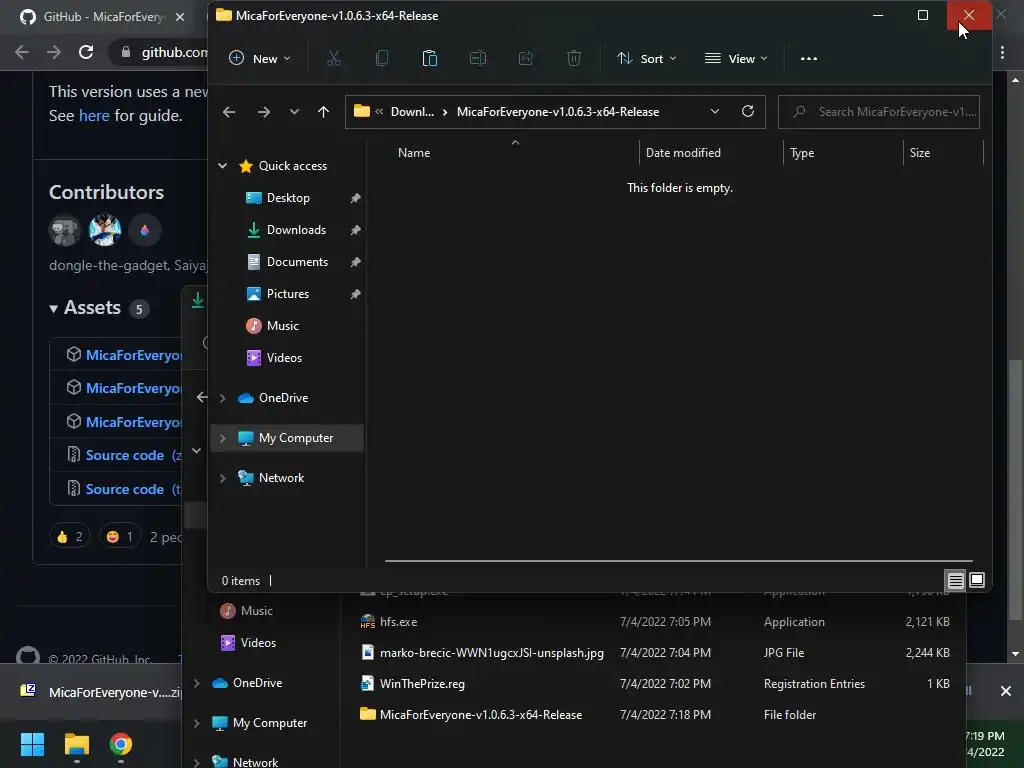
Task: Switch to Details view icon in status bar
Action: 955,580
